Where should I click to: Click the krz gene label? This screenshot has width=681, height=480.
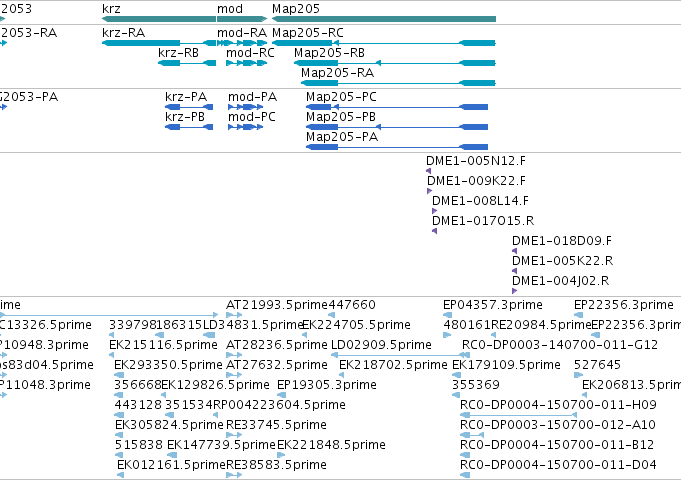[111, 9]
